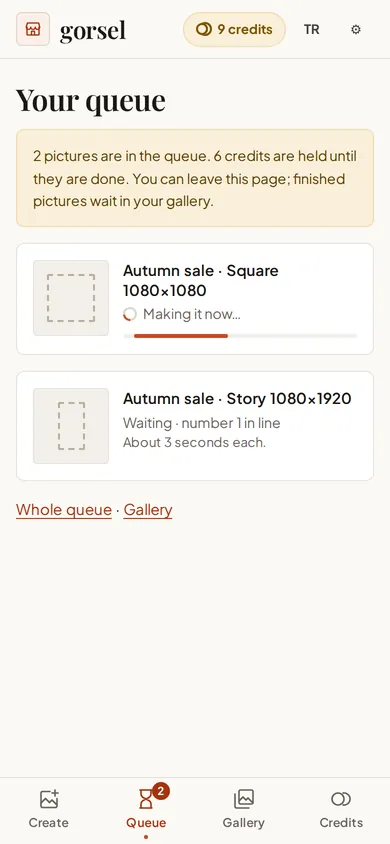Click the Create image-plus icon
The image size is (390, 844).
click(x=49, y=799)
